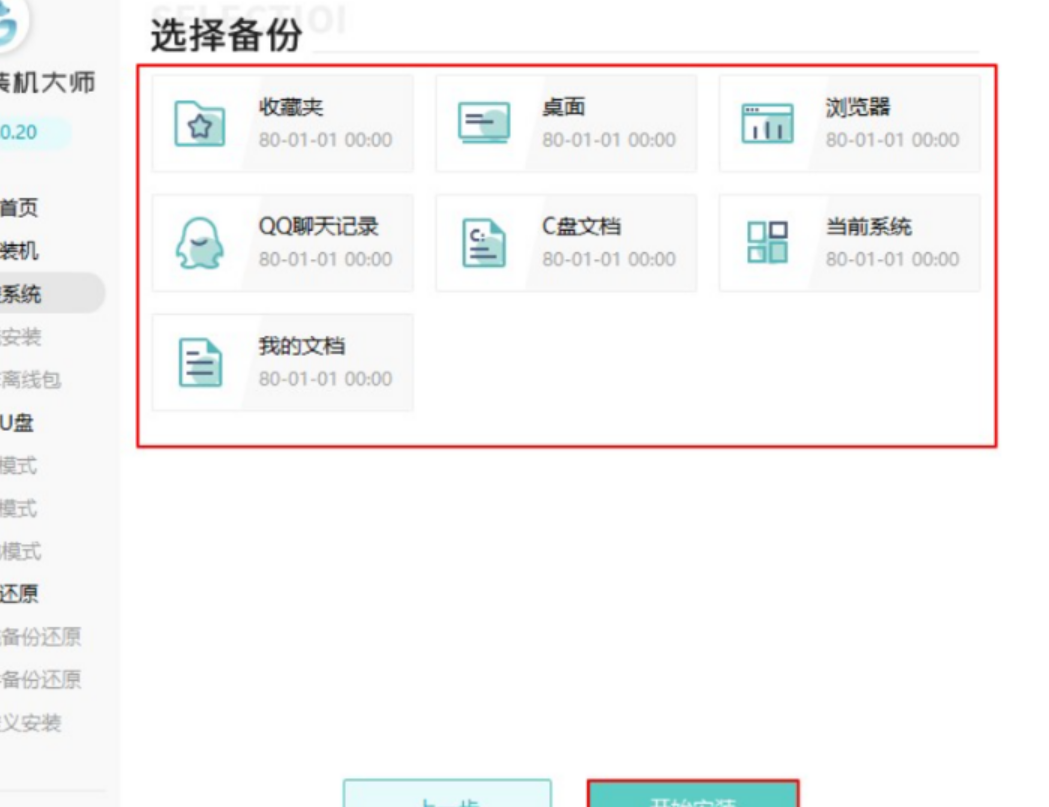Open the 装机 sidebar item
The height and width of the screenshot is (807, 1049).
pos(19,251)
